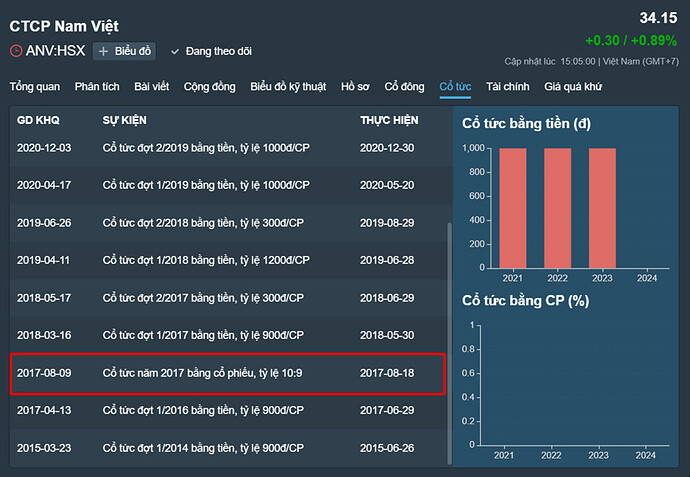Click the CTCP Nam Việt company name
The width and height of the screenshot is (690, 477).
point(64,26)
